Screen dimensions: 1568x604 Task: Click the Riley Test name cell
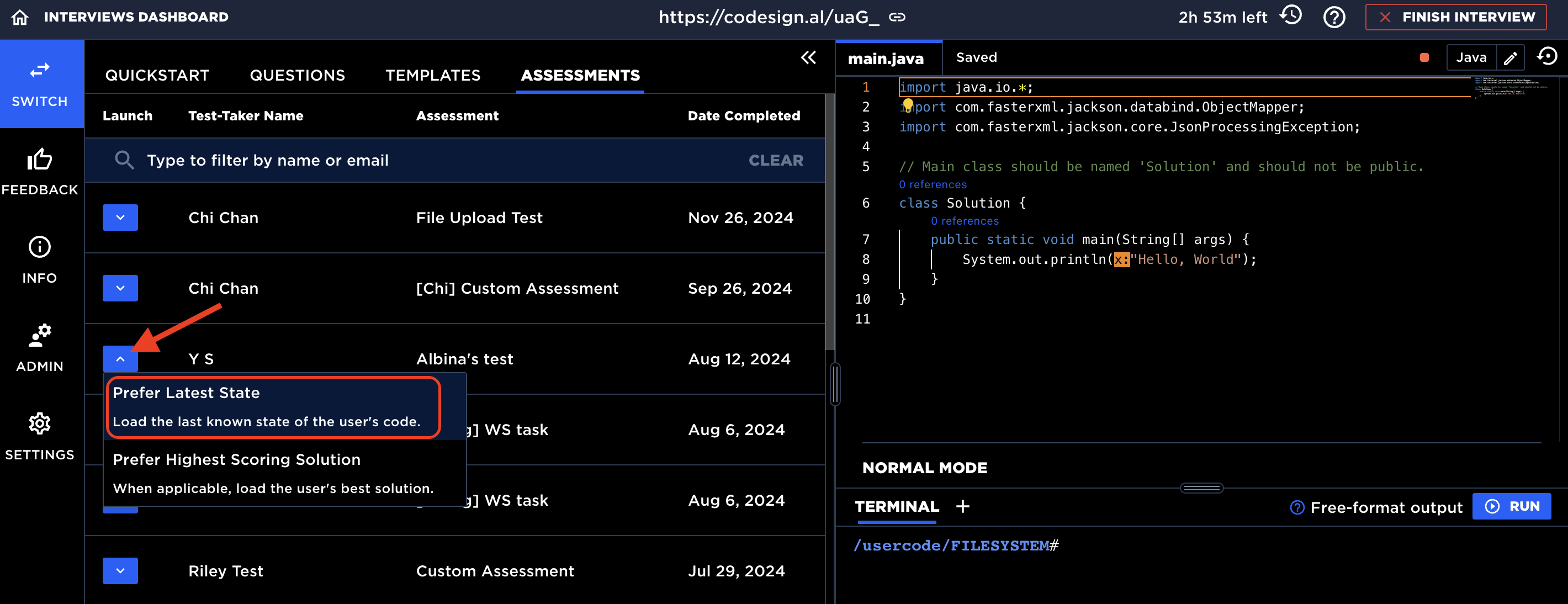(x=225, y=570)
